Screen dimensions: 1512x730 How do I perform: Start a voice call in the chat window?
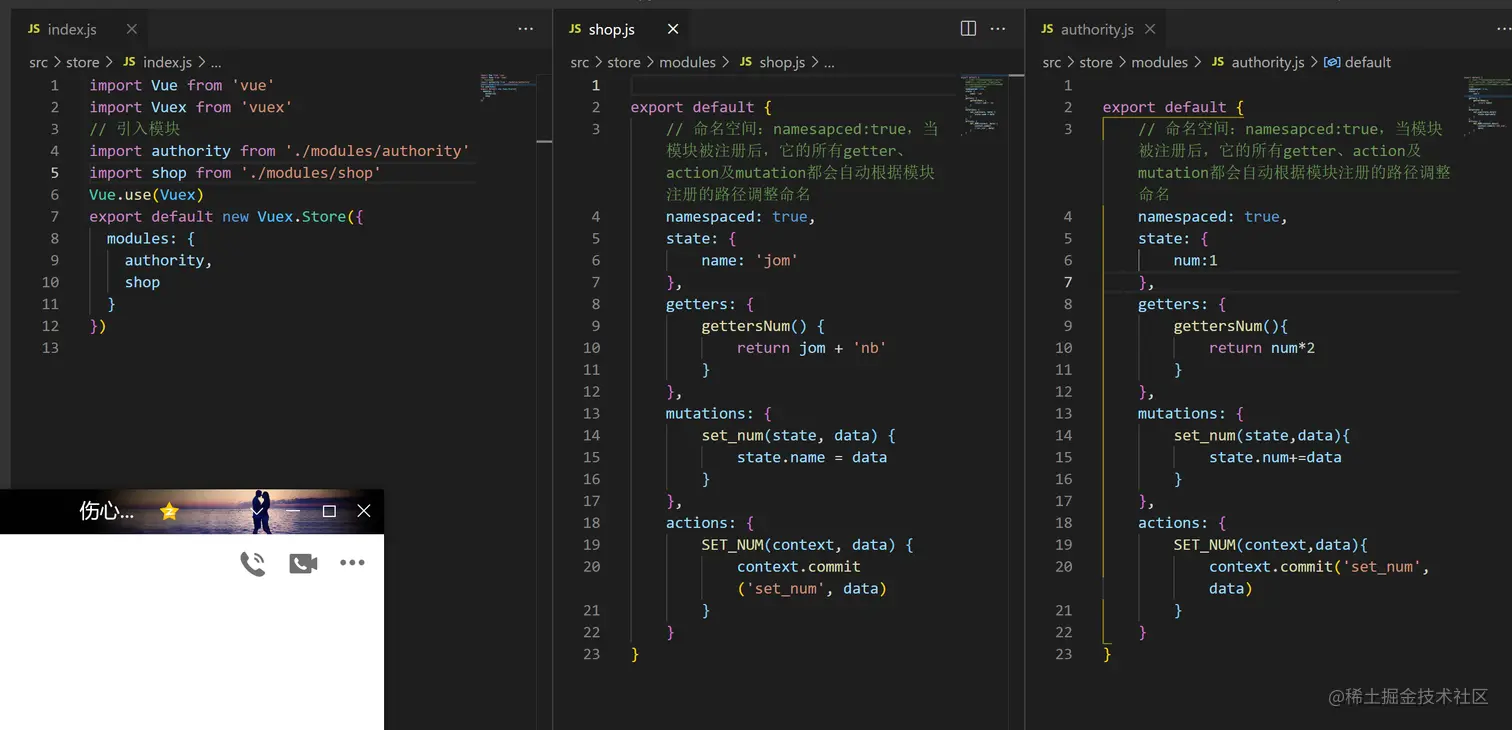[253, 564]
